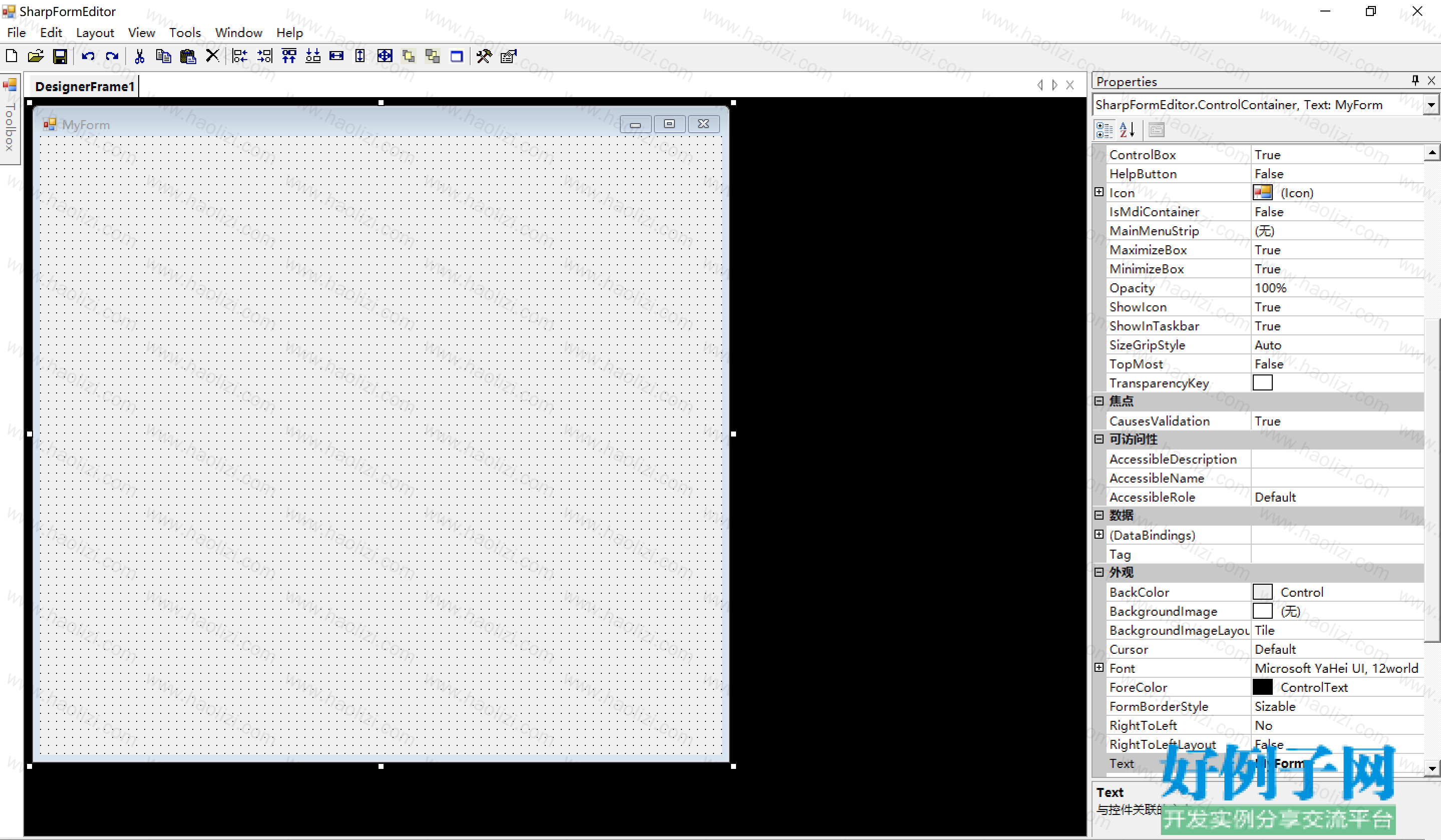
Task: Click the Align Lefts toolbar icon
Action: coord(240,56)
